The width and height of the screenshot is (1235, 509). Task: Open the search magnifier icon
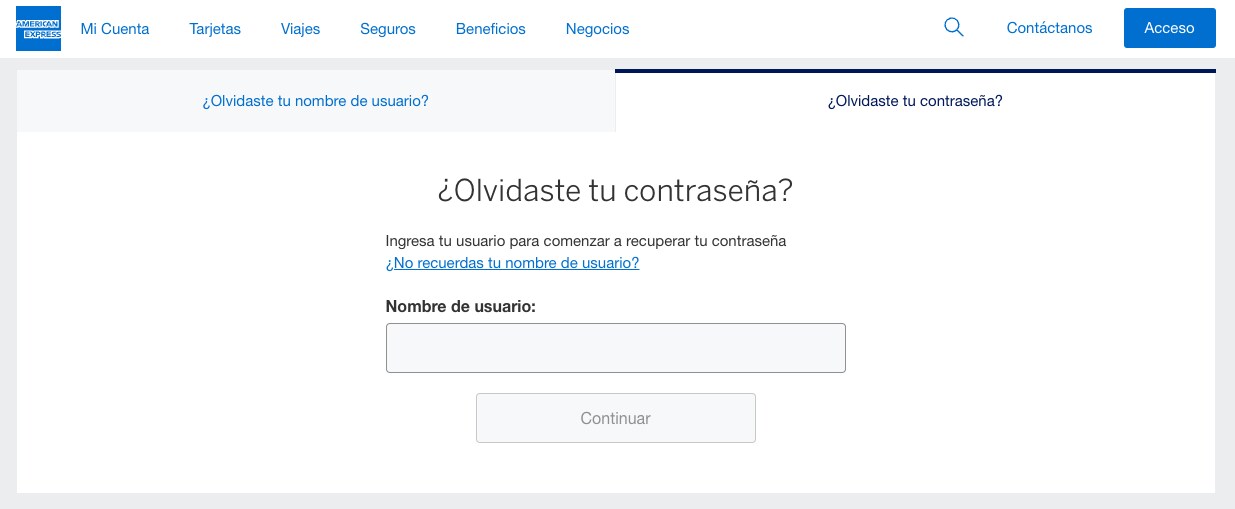coord(954,28)
